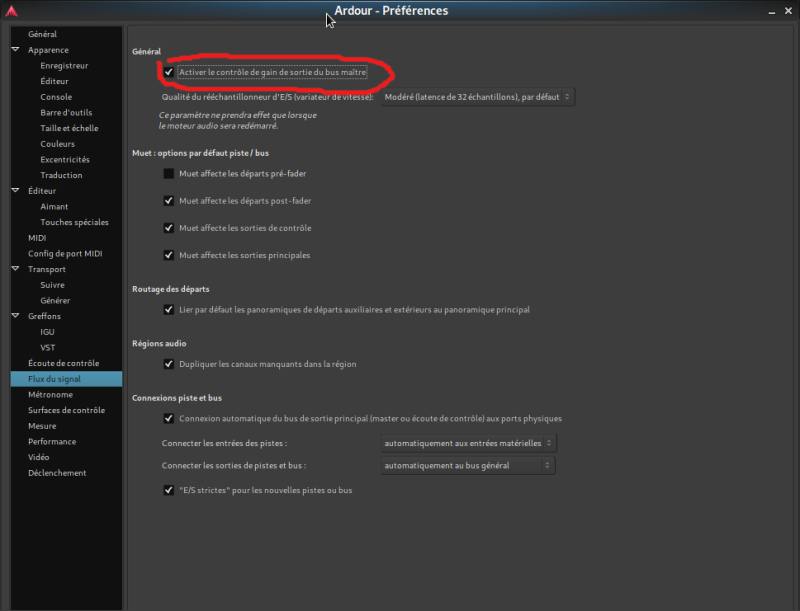Click the Ardour logo icon in title bar
Image resolution: width=800 pixels, height=611 pixels.
[x=11, y=11]
